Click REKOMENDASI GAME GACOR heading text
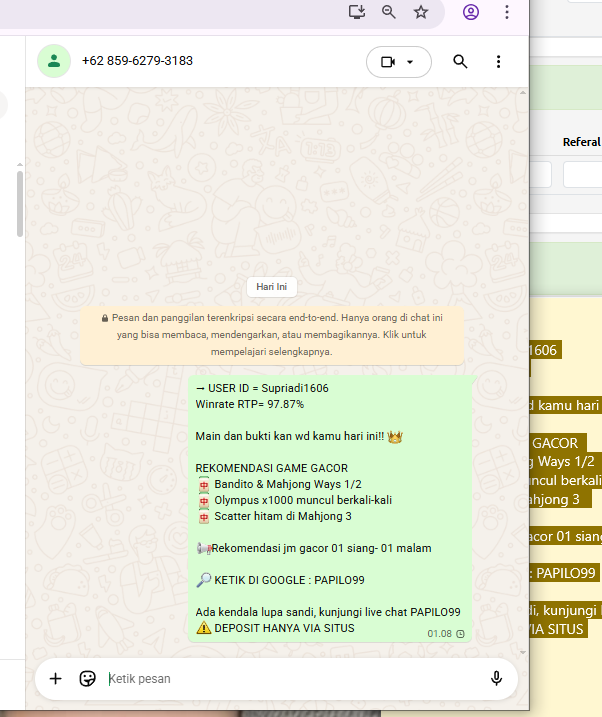The width and height of the screenshot is (602, 717). (x=272, y=468)
